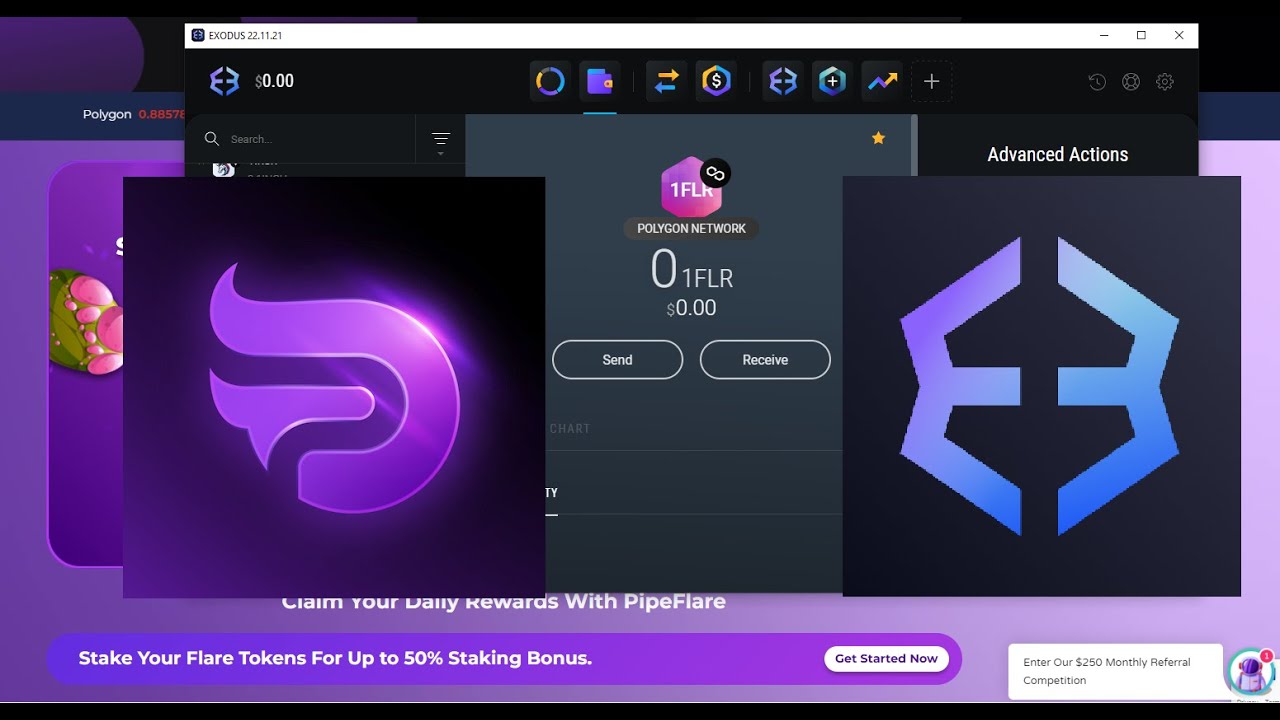Open the Settings gear in Exodus
Image resolution: width=1280 pixels, height=720 pixels.
coord(1165,82)
